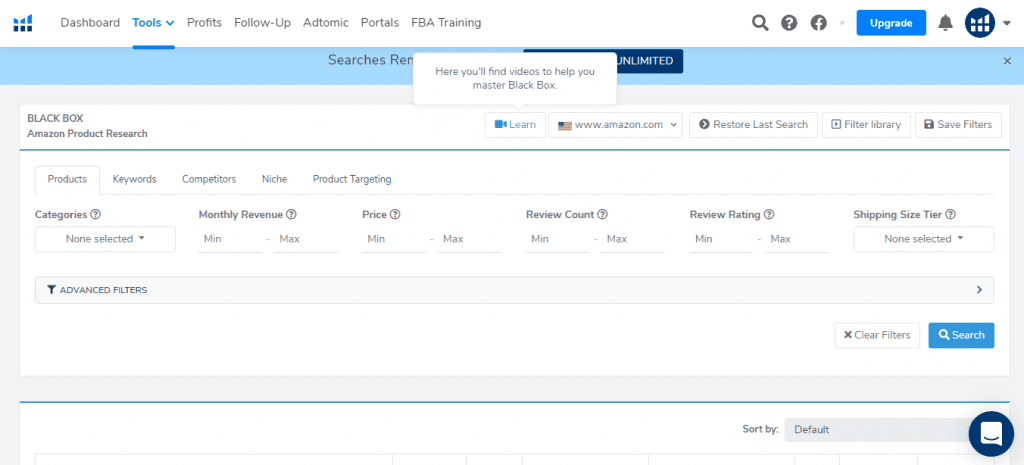Screen dimensions: 1024x465
Task: Show Shipping Size Tier help icon
Action: click(950, 214)
